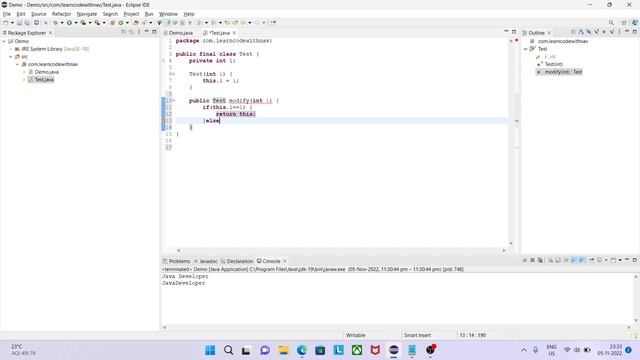
Task: Minimize the Outline view
Action: coord(627,32)
